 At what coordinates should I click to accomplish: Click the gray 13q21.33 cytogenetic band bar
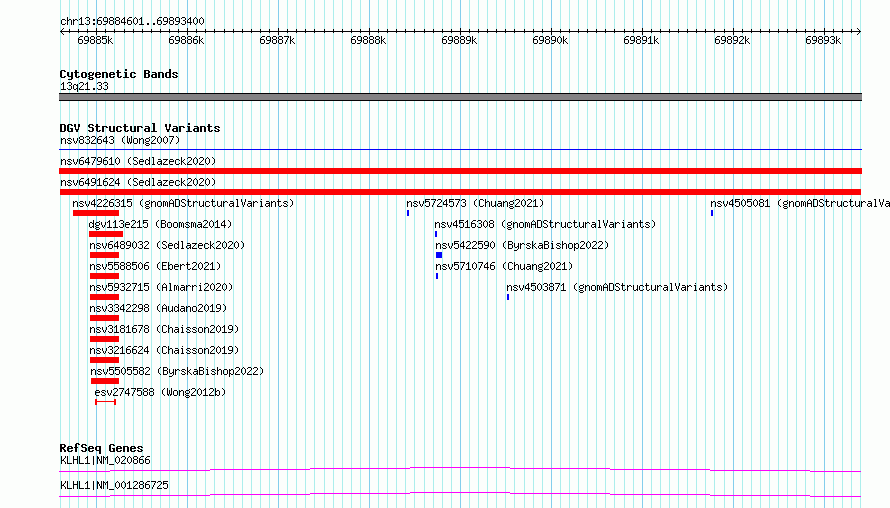click(460, 97)
